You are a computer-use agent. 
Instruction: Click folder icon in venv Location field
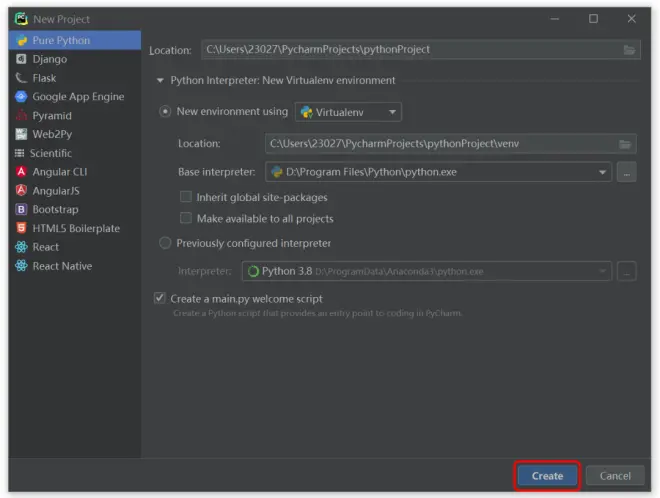[x=625, y=144]
